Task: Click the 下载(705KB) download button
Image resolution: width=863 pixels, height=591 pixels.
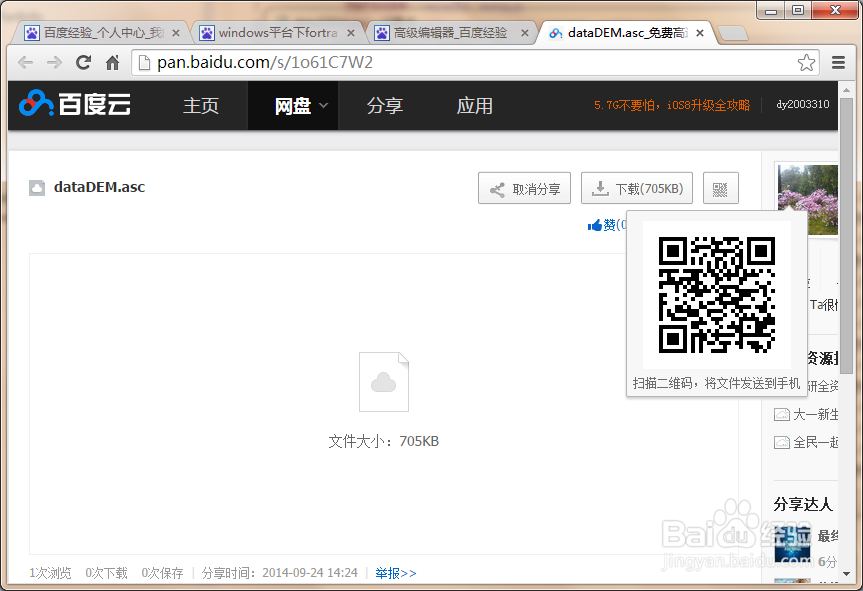Action: pos(637,189)
